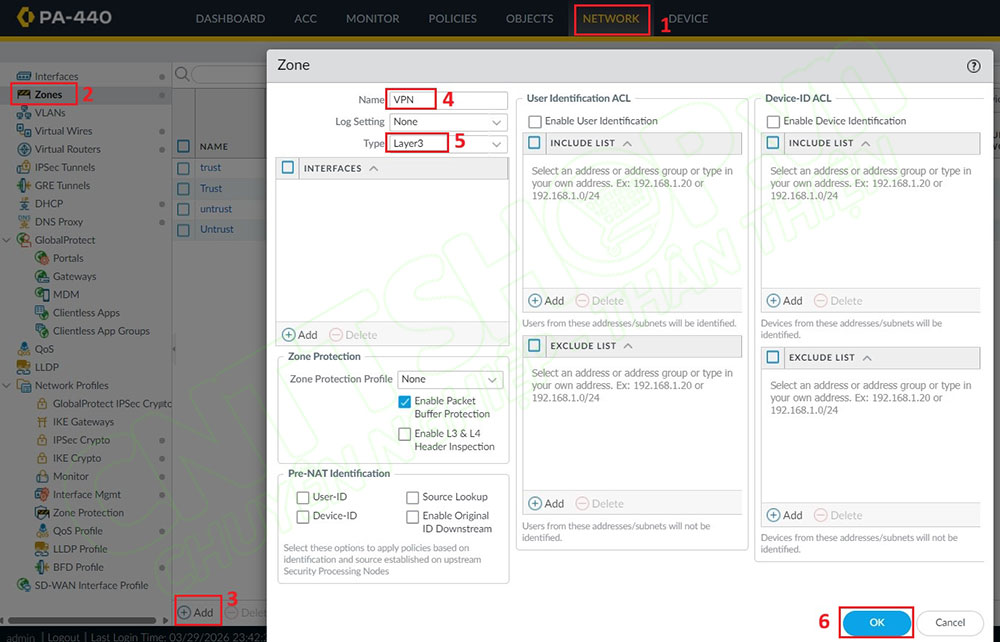Toggle Enable Packet Buffer Protection
Screen dimensions: 1000x642
click(x=404, y=401)
